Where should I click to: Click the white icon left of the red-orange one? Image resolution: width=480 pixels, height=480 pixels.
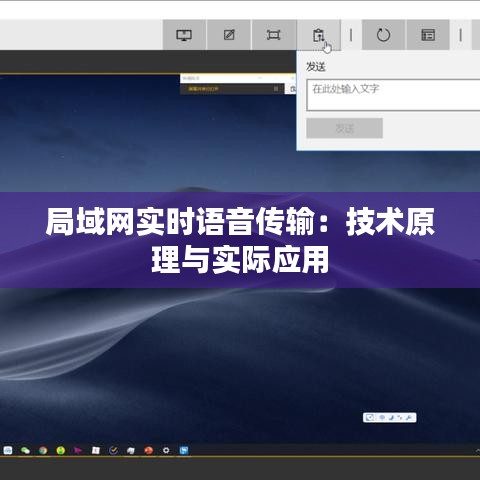coord(131,451)
